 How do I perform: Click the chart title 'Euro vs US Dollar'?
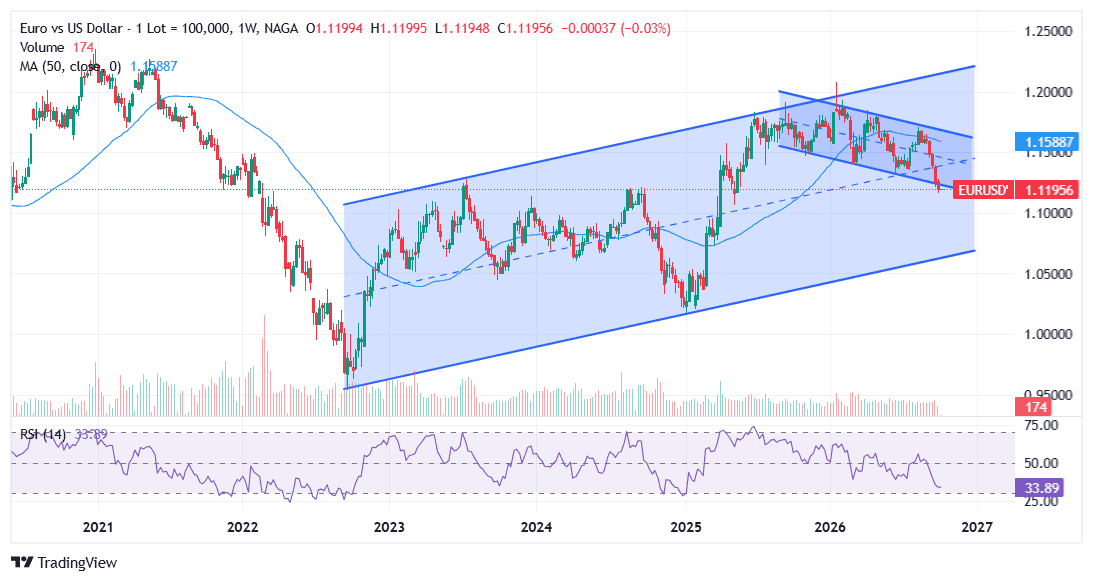[70, 29]
